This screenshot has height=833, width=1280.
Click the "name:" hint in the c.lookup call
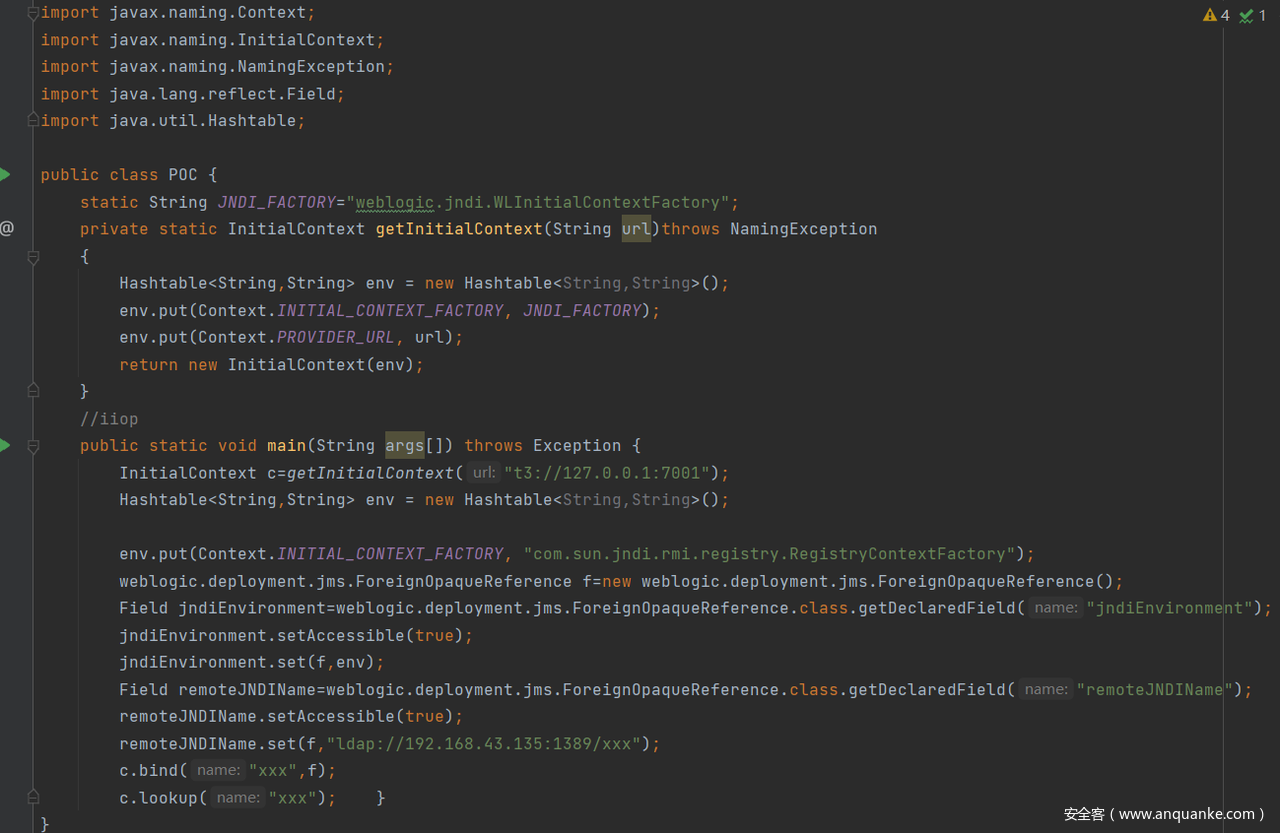click(238, 797)
